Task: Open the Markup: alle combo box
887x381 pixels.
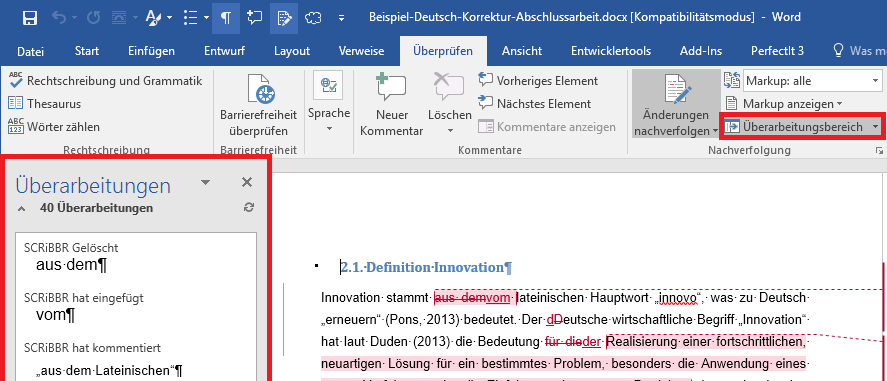Action: (812, 81)
